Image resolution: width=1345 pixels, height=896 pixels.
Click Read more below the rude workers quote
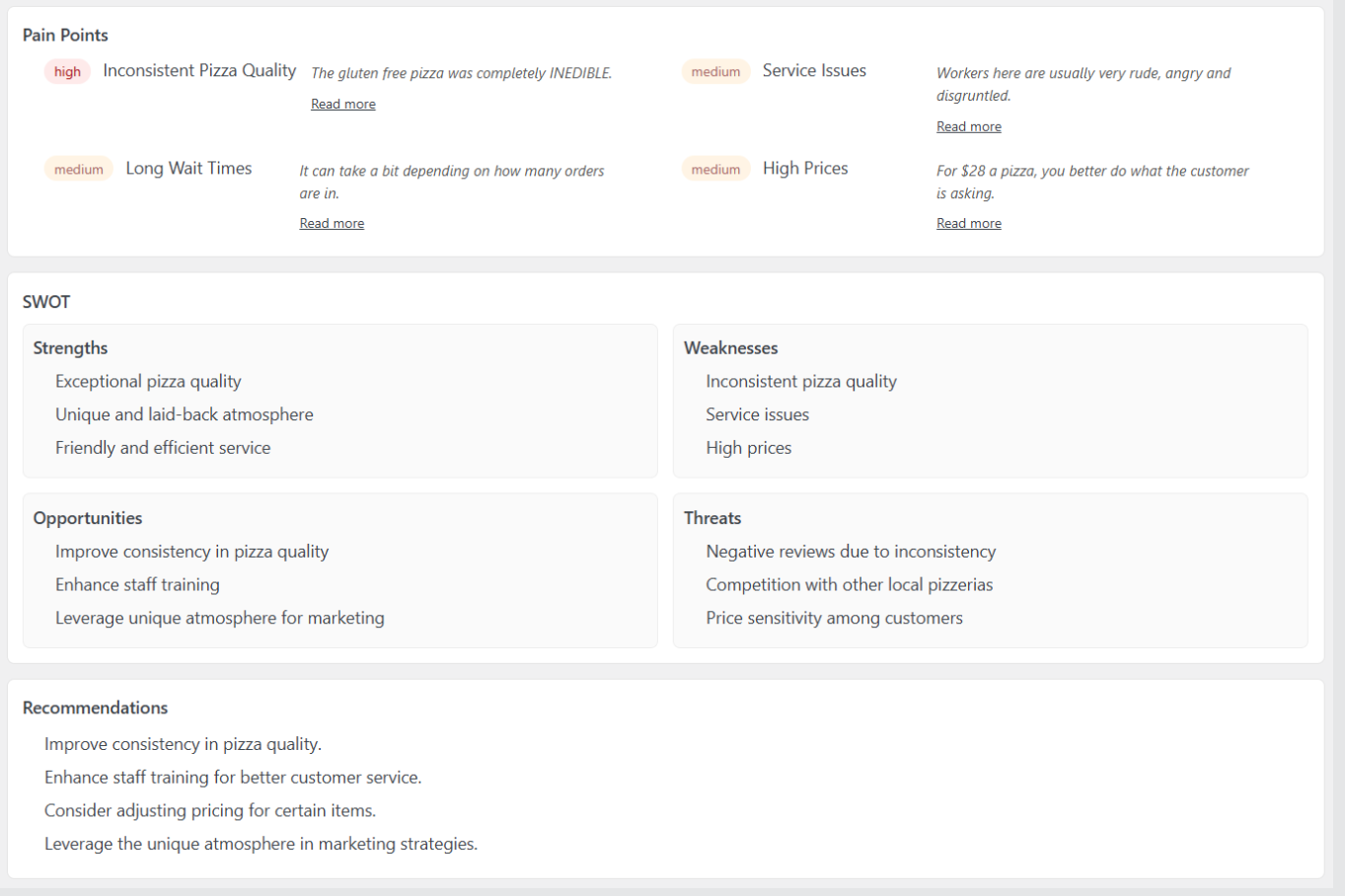point(968,126)
